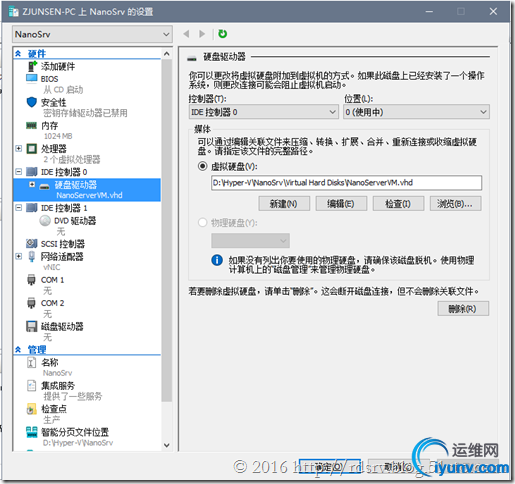Click the 名称 name icon

(x=31, y=362)
